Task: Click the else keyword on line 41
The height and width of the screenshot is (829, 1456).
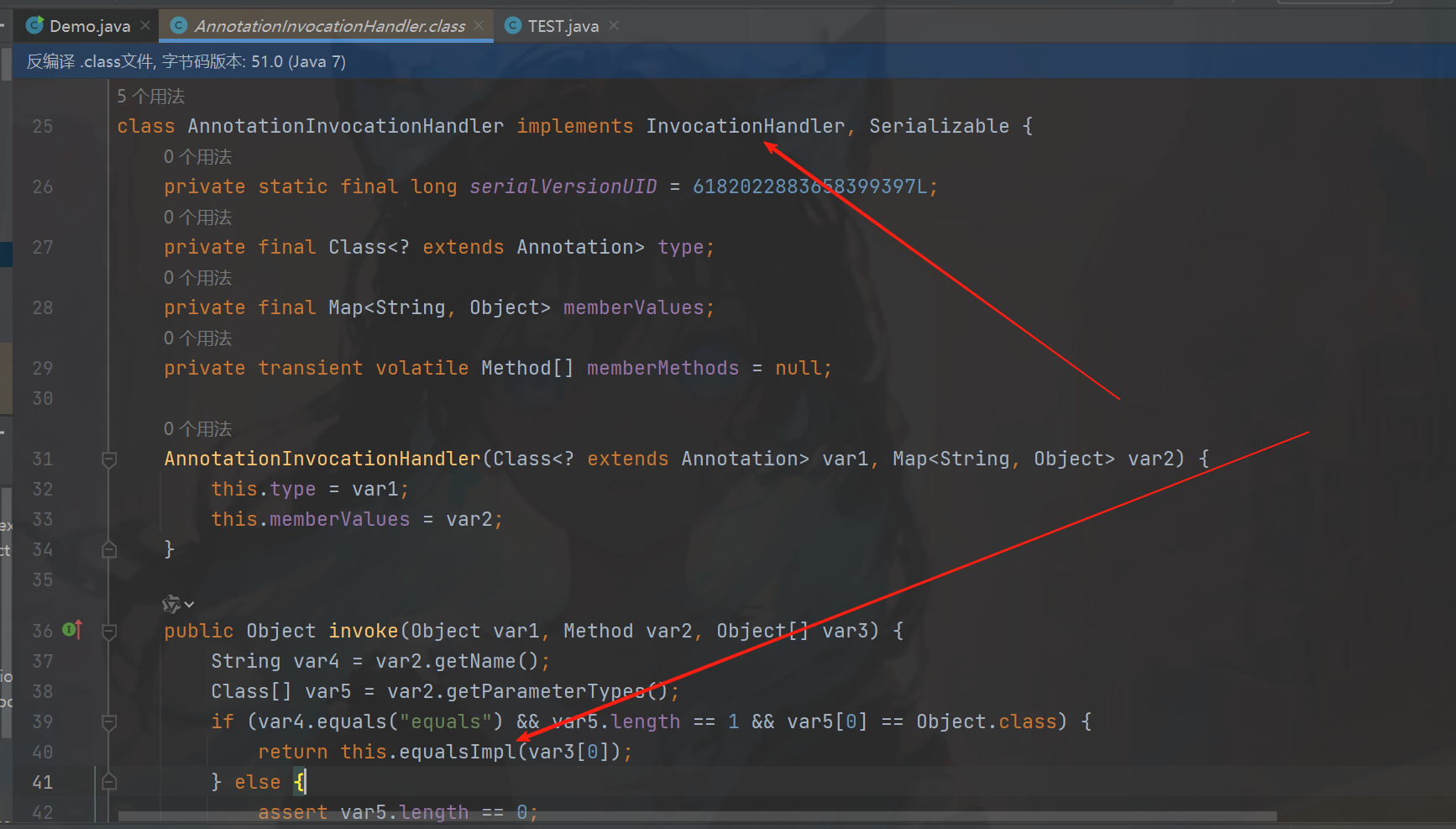Action: [258, 782]
